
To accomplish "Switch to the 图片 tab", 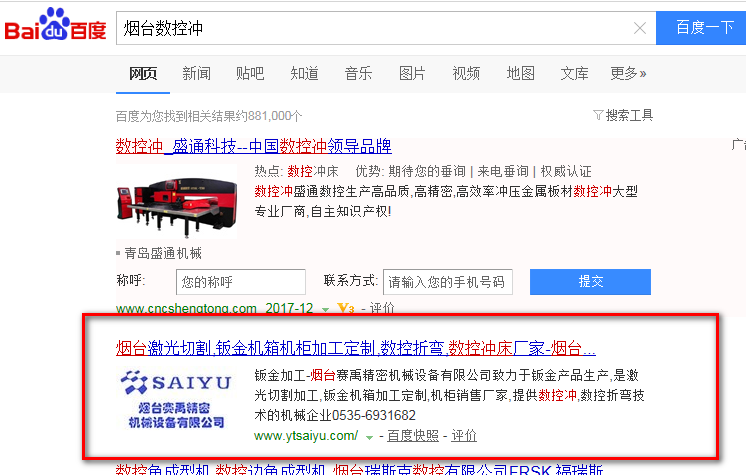I will (412, 73).
